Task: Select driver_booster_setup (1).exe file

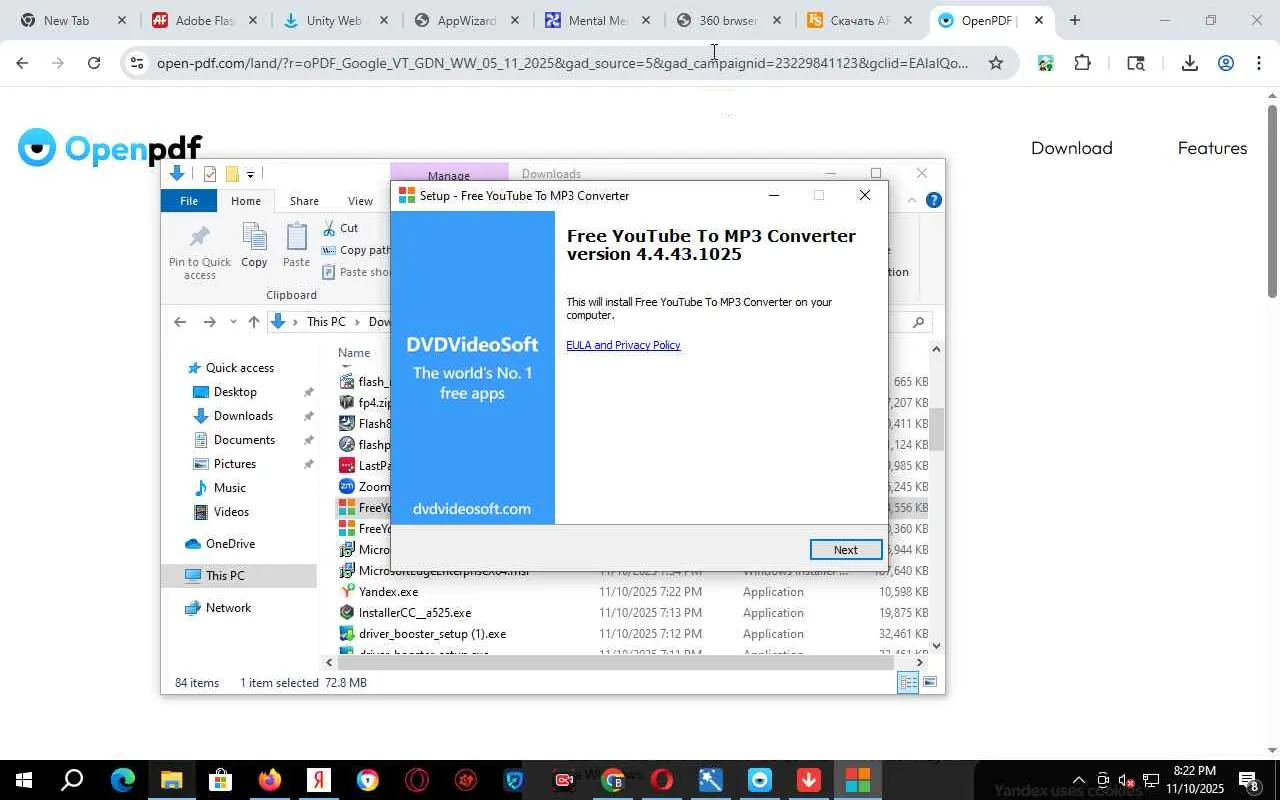Action: pyautogui.click(x=432, y=634)
